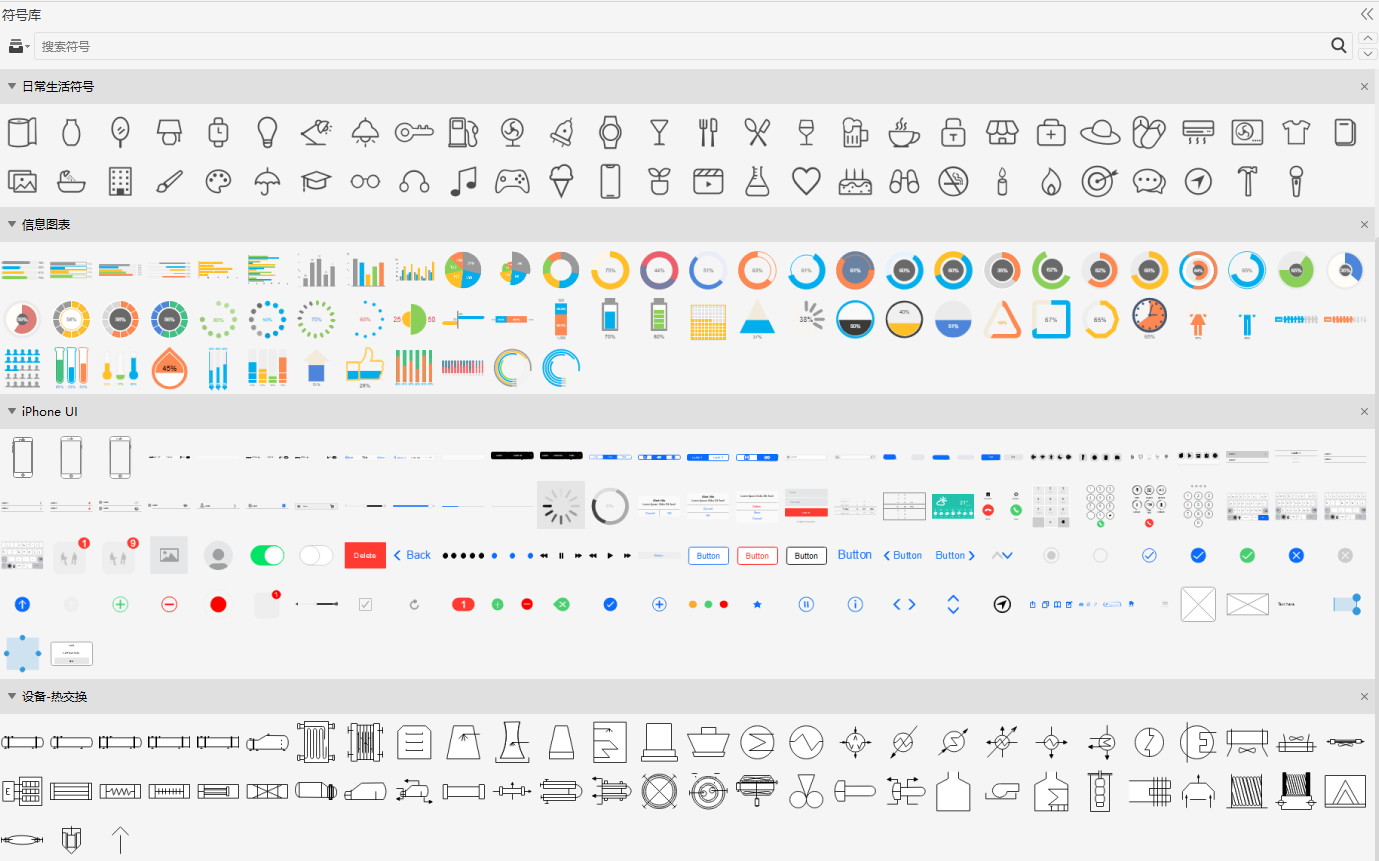
Task: Select the thumbs-up 28% infographic
Action: pos(365,367)
